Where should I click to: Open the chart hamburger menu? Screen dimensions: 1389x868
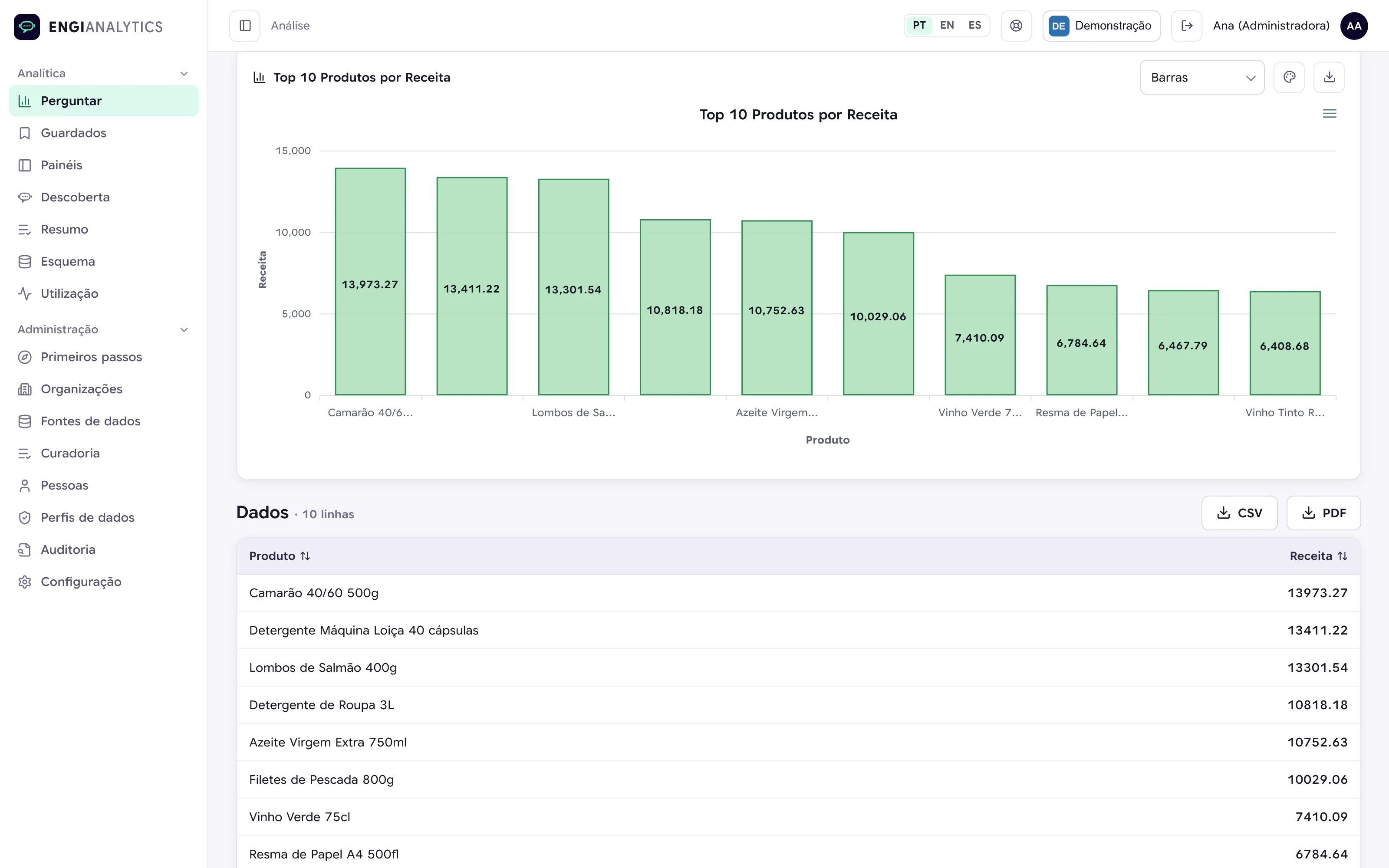point(1329,114)
